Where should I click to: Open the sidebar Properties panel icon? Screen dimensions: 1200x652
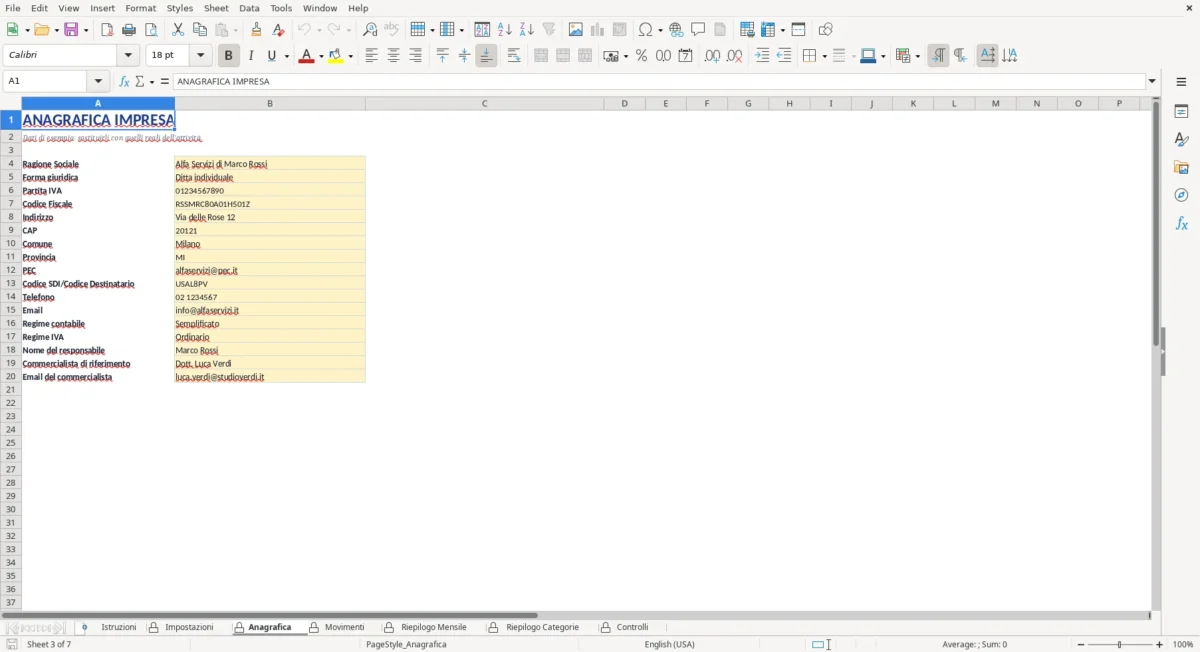[1182, 111]
